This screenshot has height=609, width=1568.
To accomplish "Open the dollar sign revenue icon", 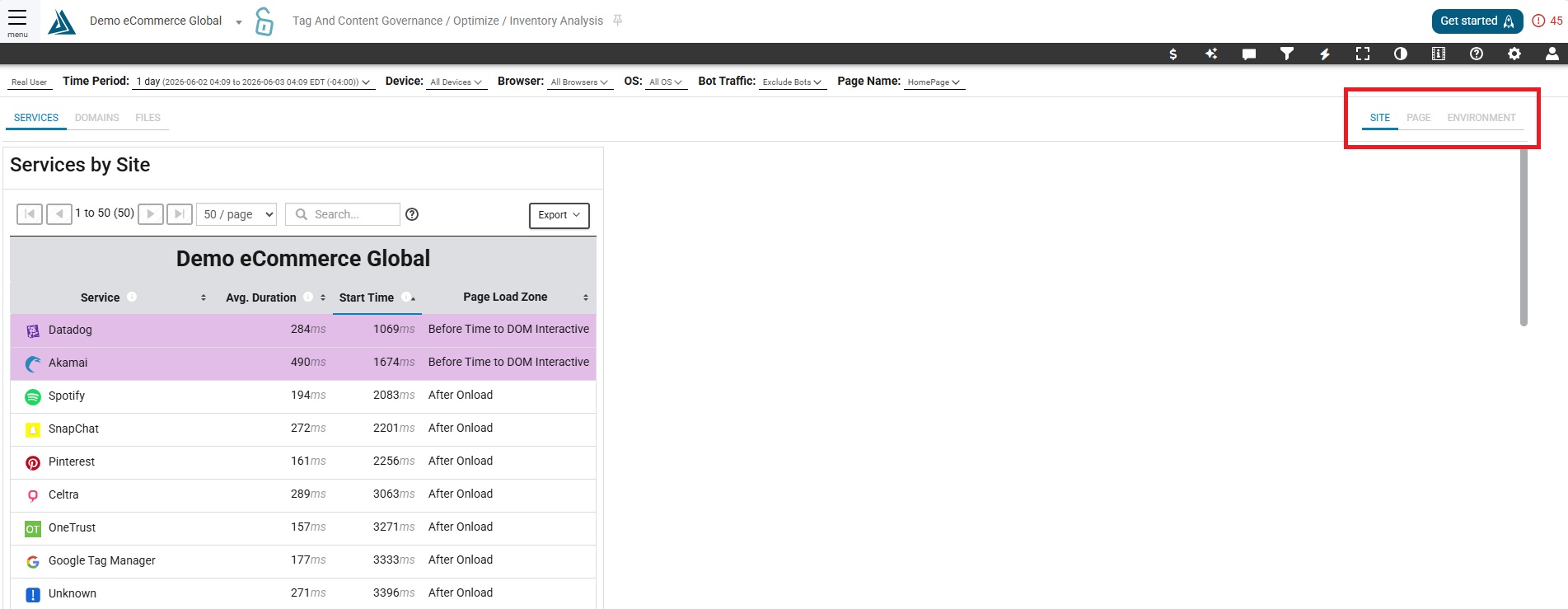I will (x=1173, y=54).
